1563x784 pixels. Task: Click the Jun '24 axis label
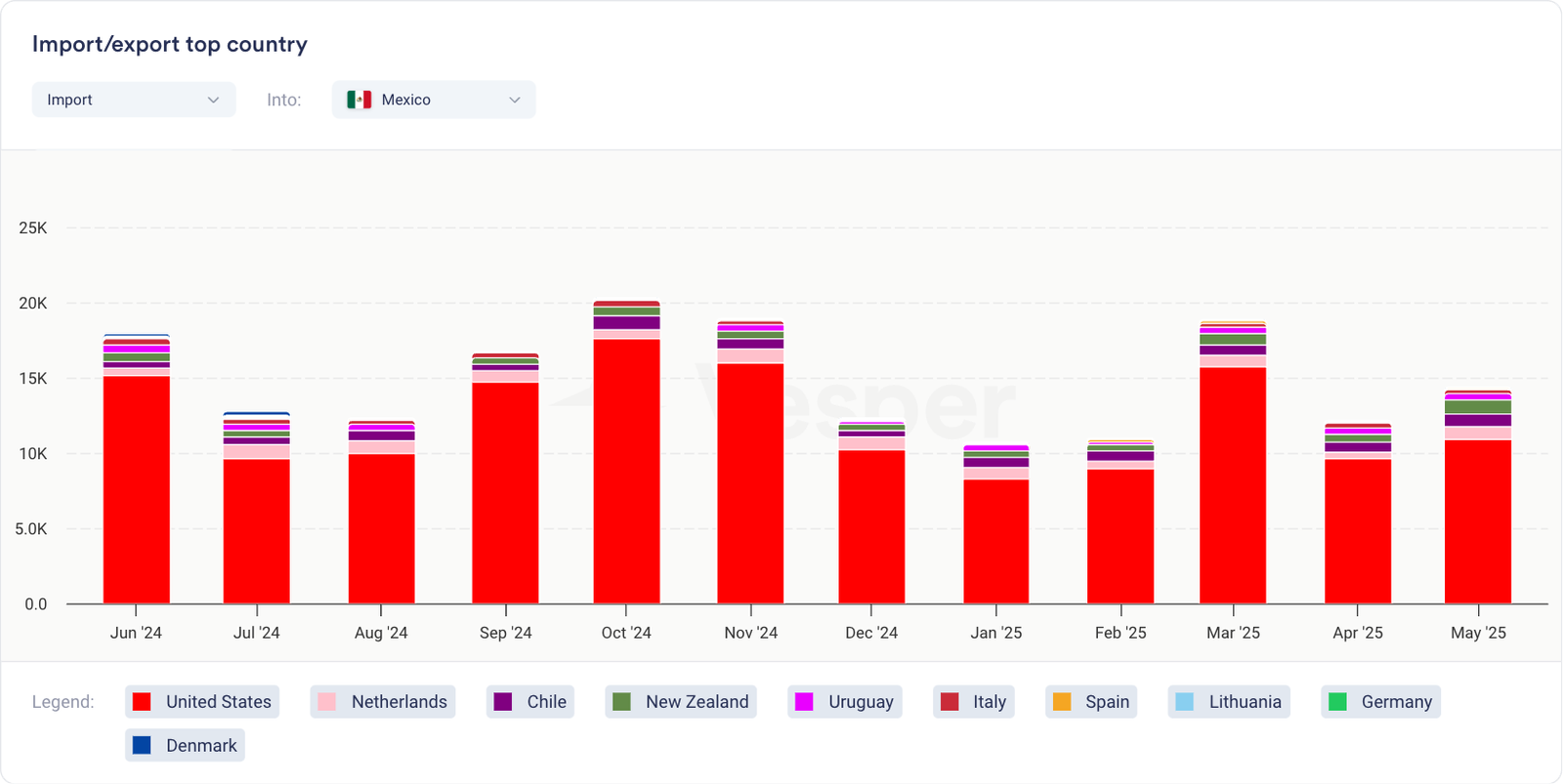point(136,633)
